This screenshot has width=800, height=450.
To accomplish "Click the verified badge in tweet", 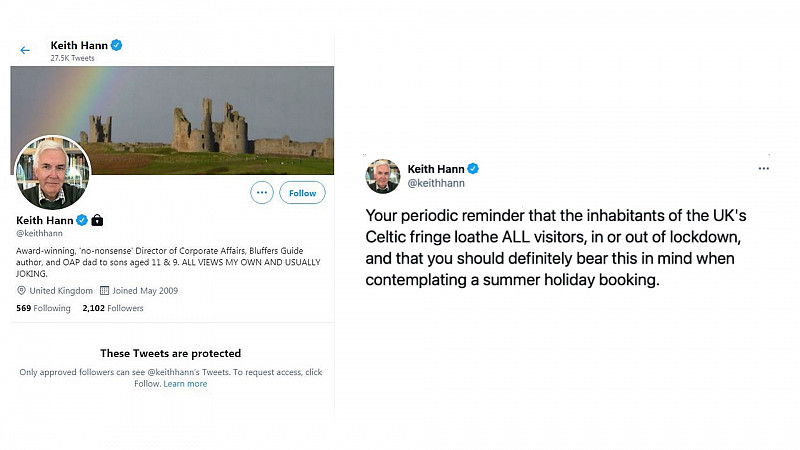I will 473,168.
